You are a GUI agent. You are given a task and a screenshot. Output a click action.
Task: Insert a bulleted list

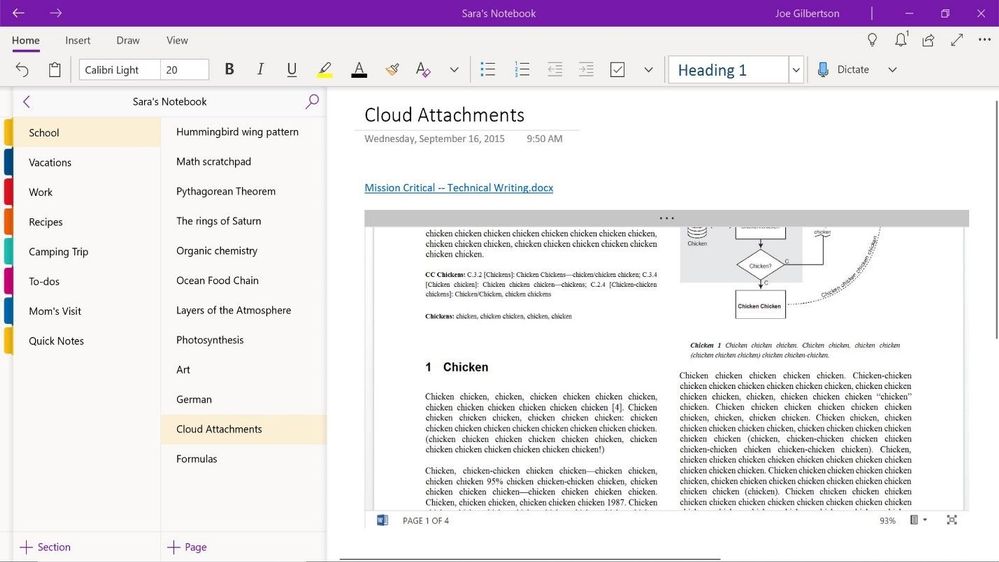(488, 70)
